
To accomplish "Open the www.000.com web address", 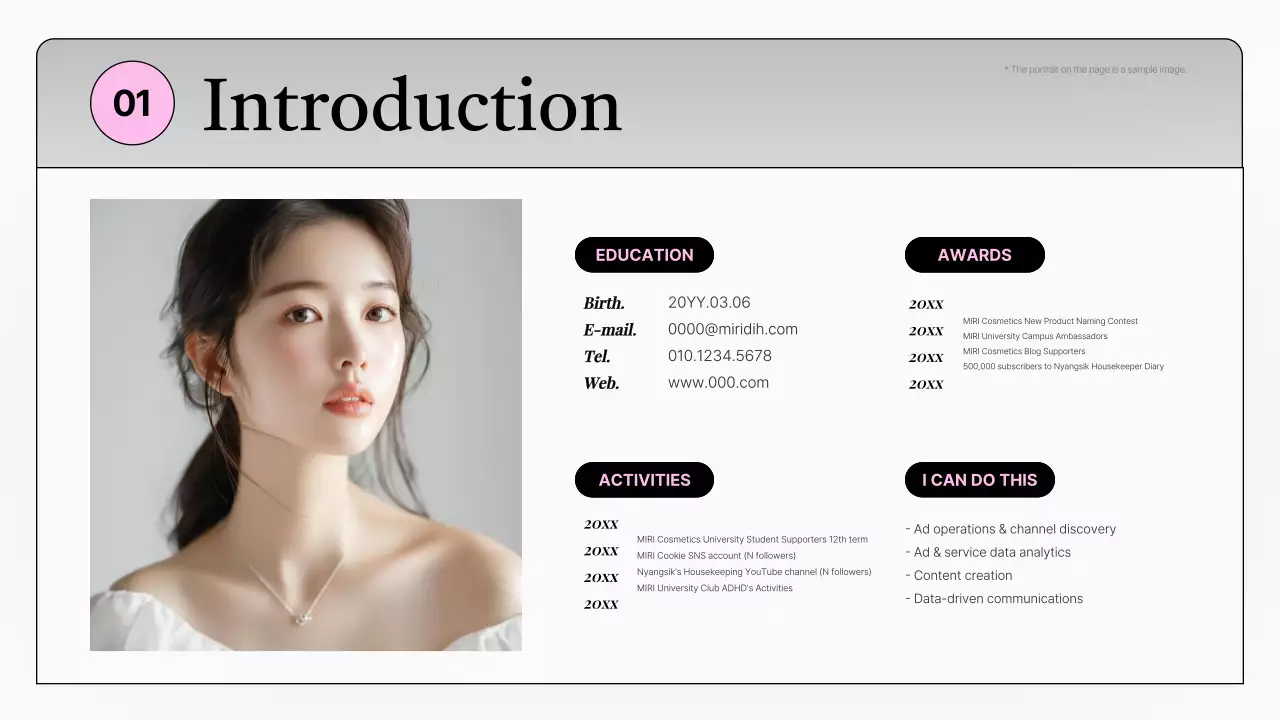I will 718,382.
